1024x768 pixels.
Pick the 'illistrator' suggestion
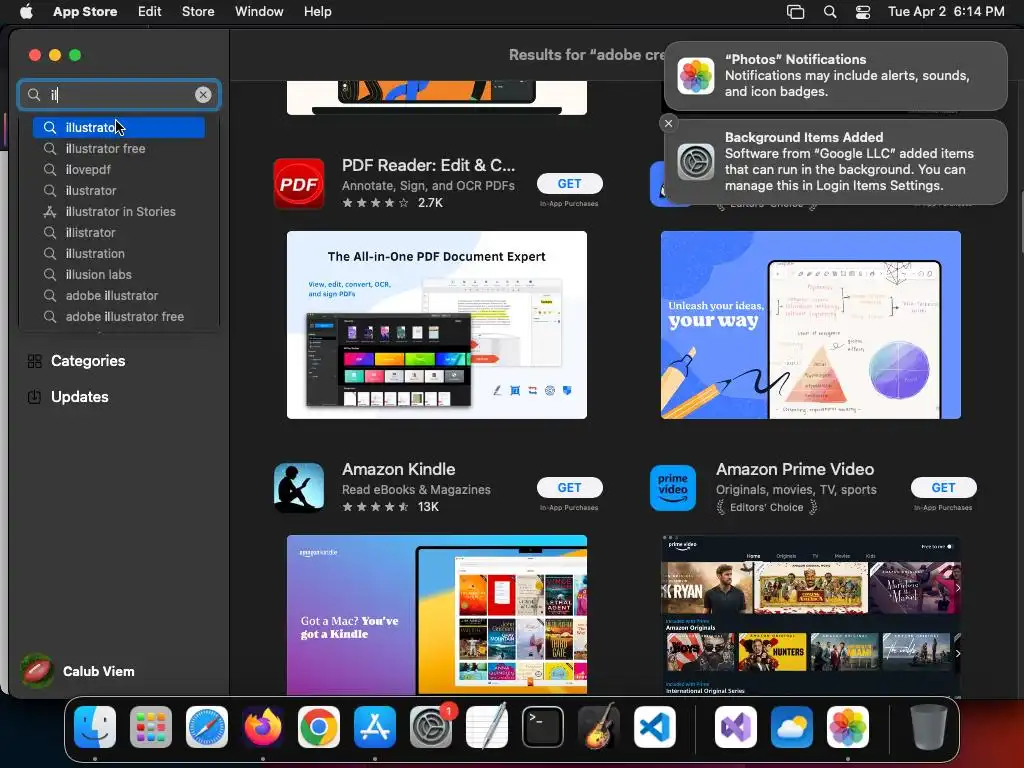[119, 232]
